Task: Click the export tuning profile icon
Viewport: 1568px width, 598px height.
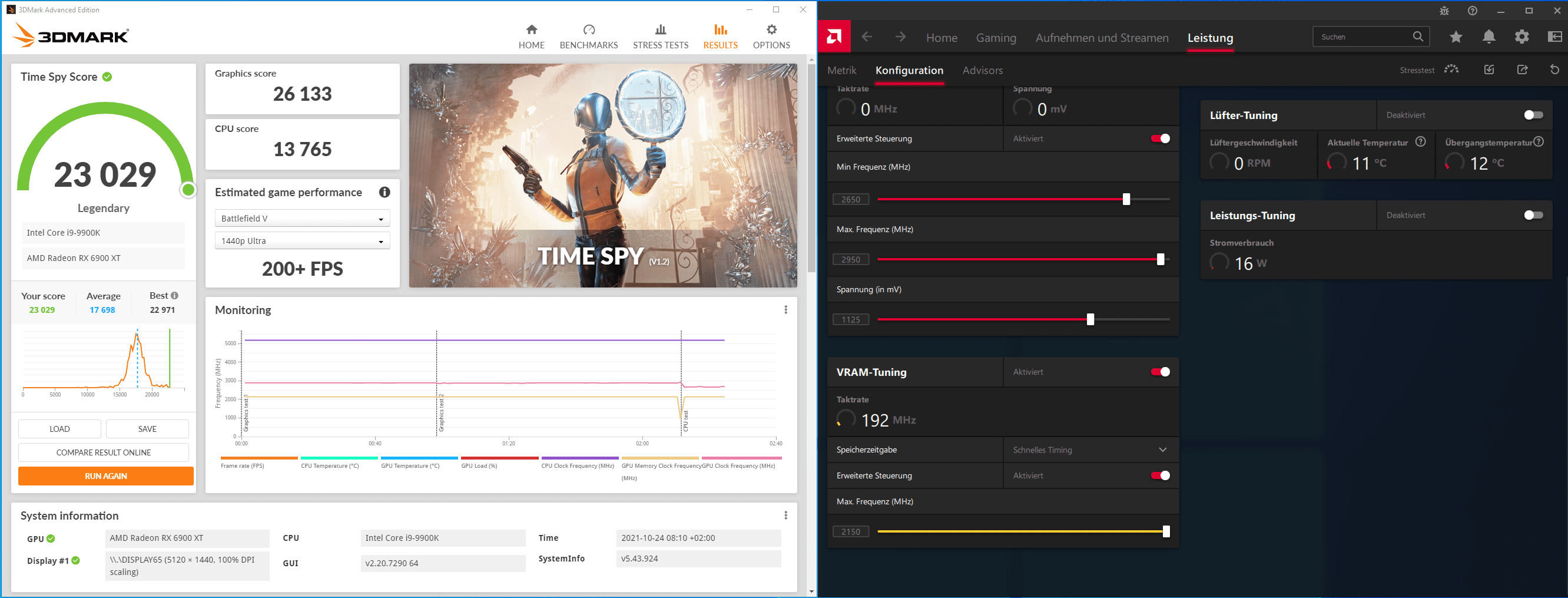Action: (1522, 70)
